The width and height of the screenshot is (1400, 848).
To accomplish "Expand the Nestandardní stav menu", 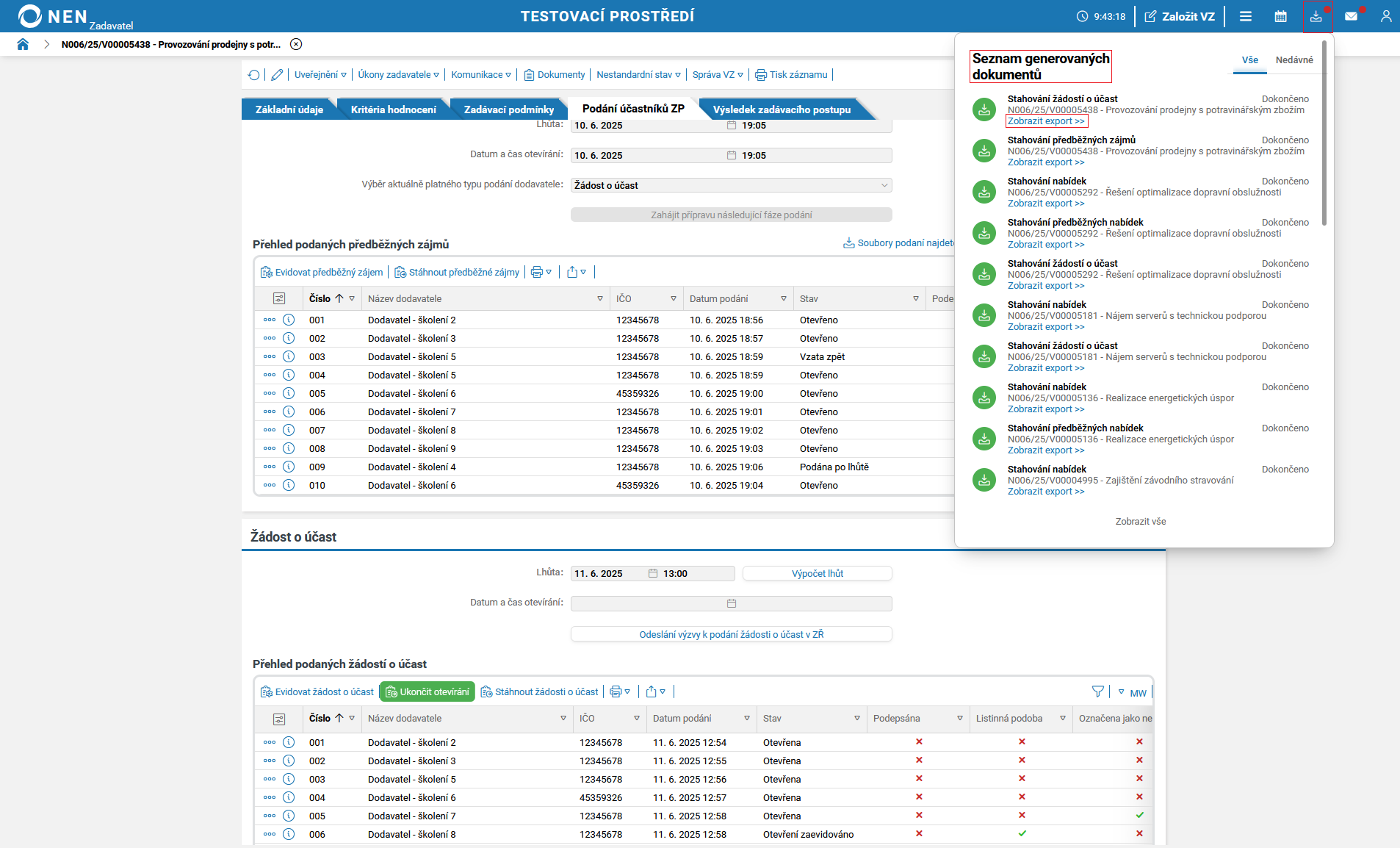I will tap(638, 75).
